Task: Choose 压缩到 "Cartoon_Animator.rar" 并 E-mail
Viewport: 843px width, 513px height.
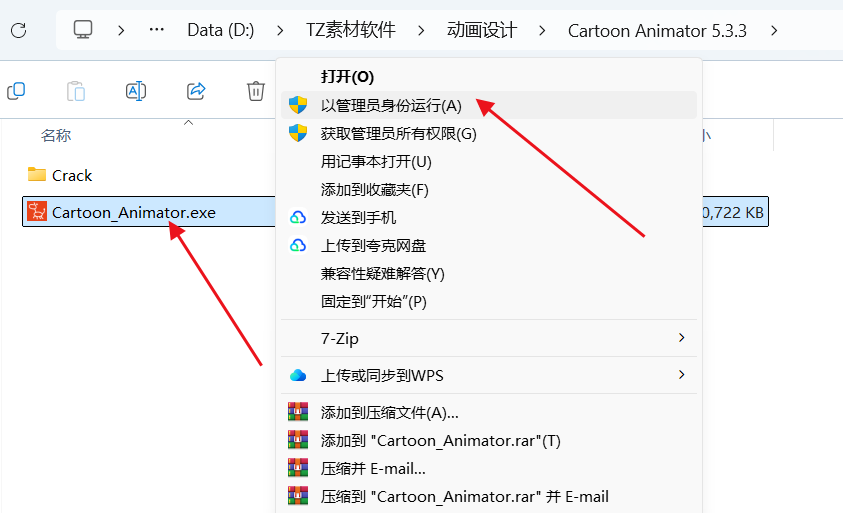Action: click(489, 496)
